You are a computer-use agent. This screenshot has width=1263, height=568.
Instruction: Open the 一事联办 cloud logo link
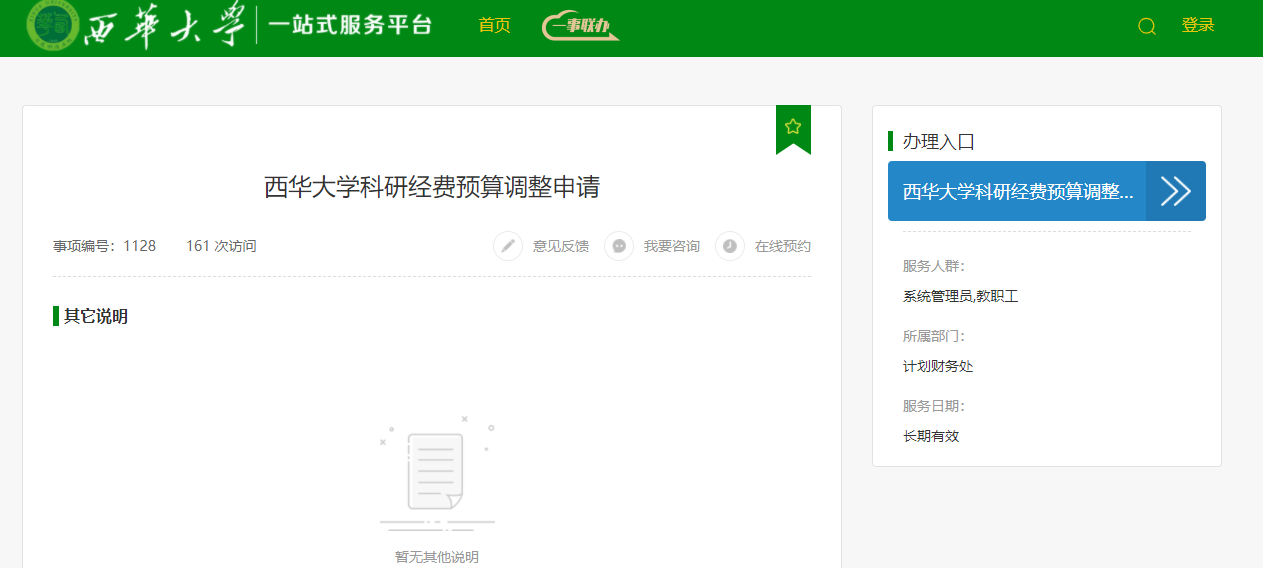tap(580, 26)
